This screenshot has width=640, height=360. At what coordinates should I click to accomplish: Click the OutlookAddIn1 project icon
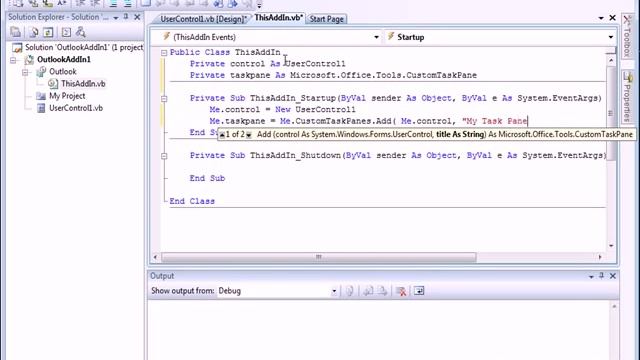pyautogui.click(x=29, y=60)
